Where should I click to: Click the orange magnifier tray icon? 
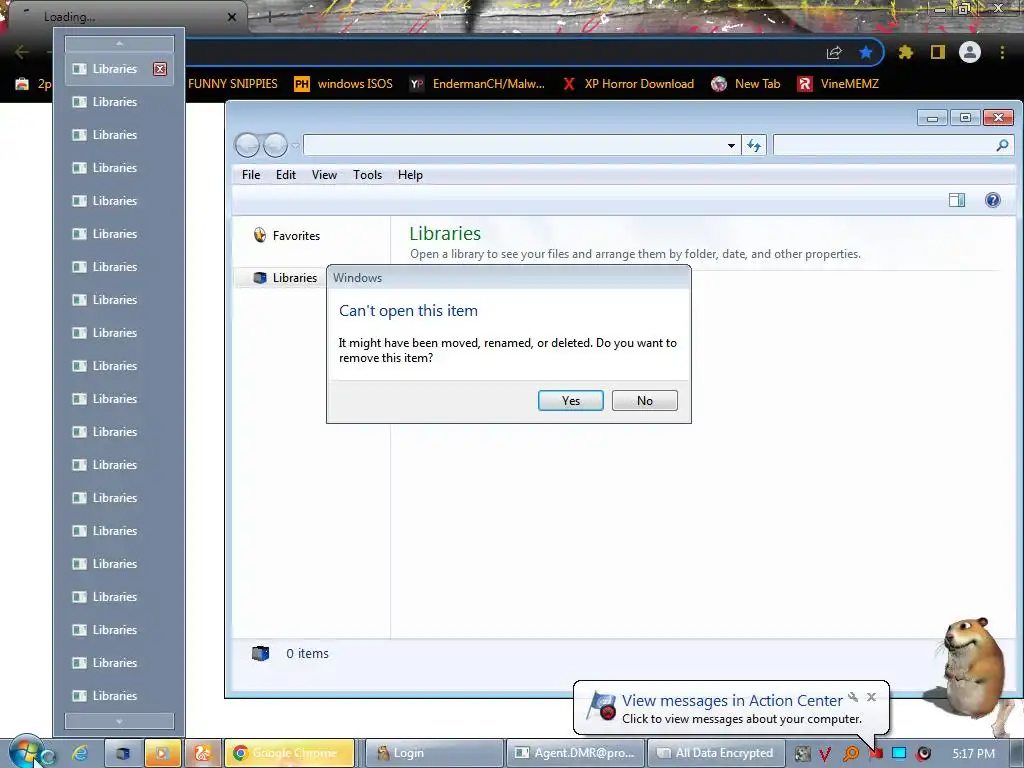click(x=850, y=754)
